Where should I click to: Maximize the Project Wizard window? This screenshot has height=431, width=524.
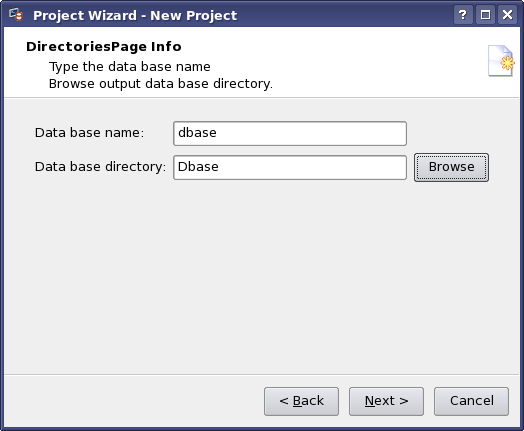[485, 15]
